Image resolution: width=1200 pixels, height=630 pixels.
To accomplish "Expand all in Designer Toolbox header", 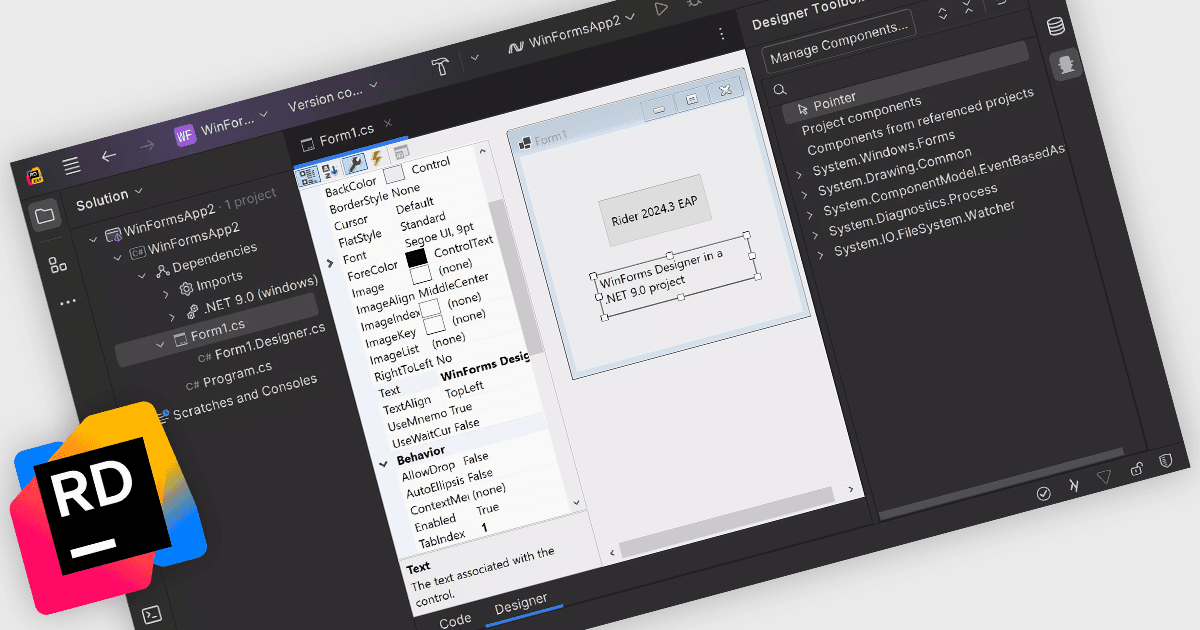I will click(x=941, y=14).
